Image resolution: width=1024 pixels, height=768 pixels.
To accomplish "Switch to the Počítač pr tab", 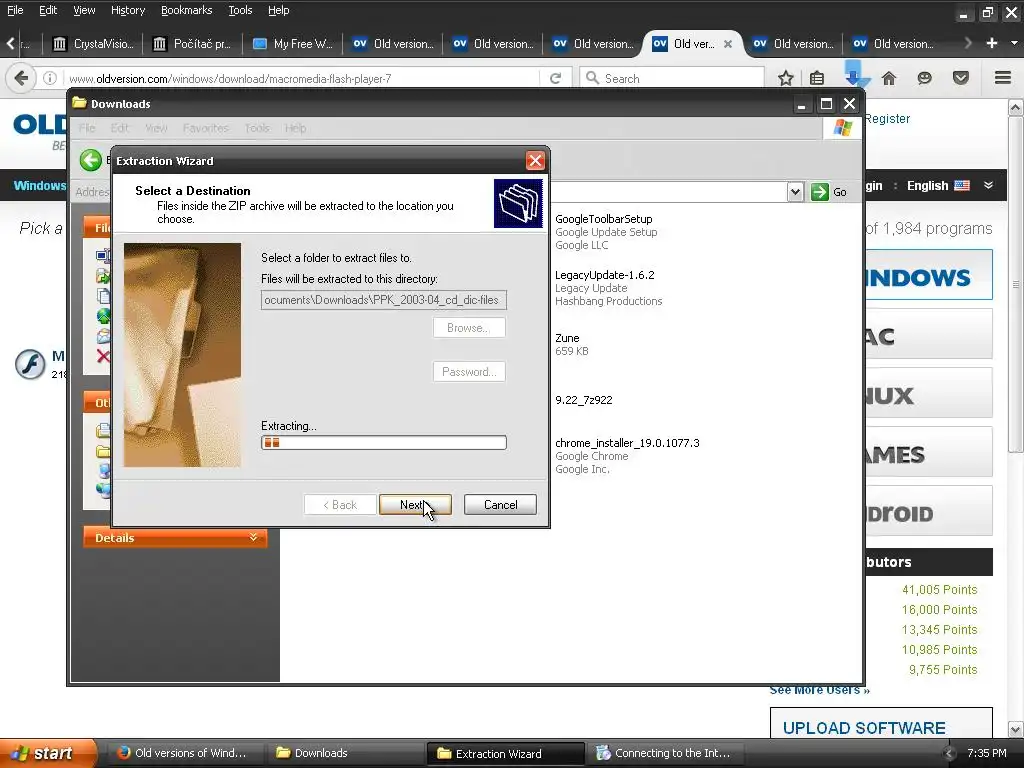I will 193,44.
